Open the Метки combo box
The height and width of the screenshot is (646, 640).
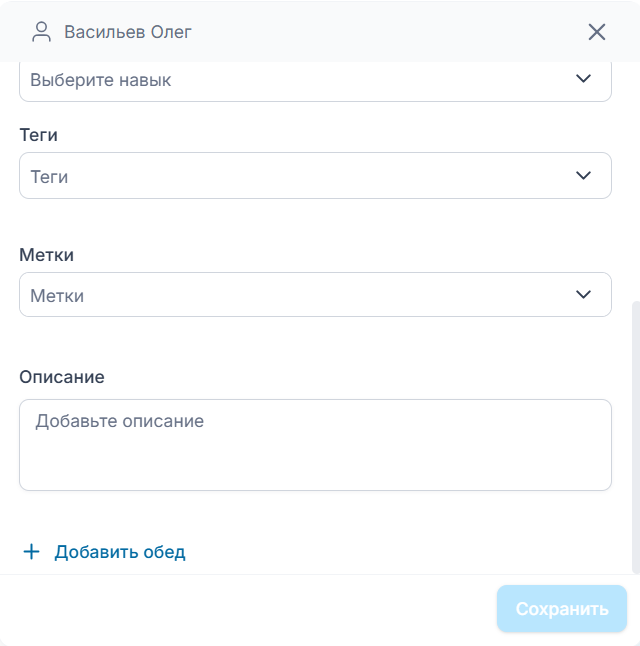300,295
